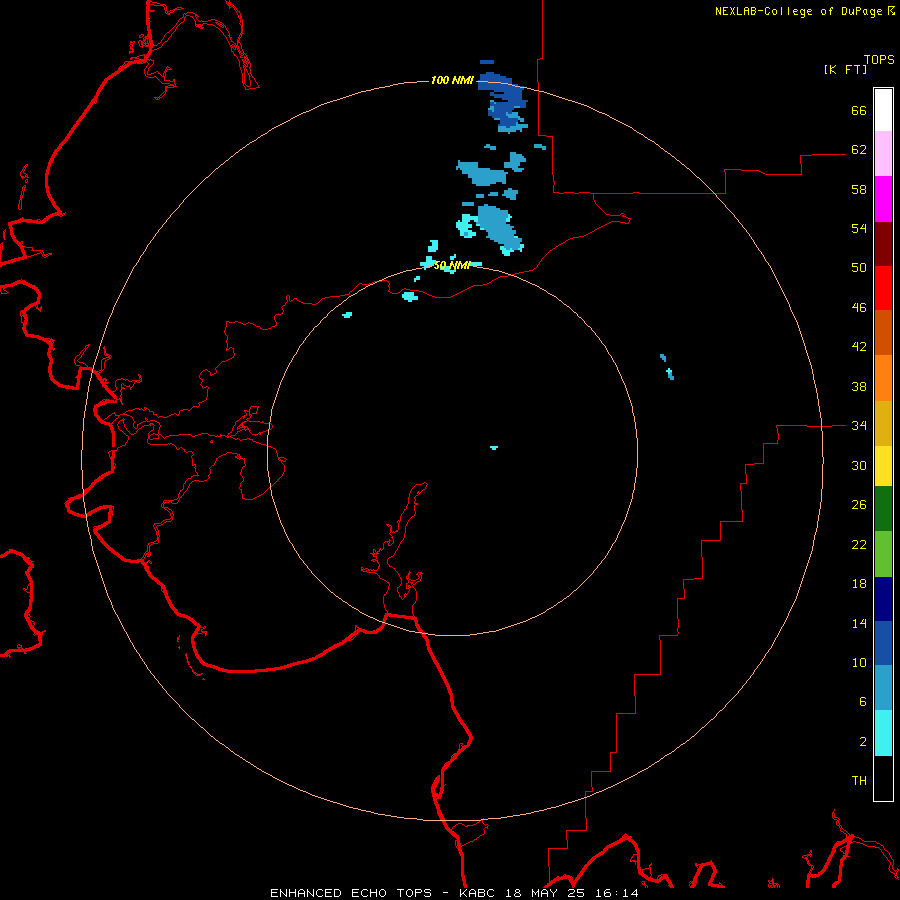Pick the legend value 6
The height and width of the screenshot is (900, 900).
(x=863, y=702)
